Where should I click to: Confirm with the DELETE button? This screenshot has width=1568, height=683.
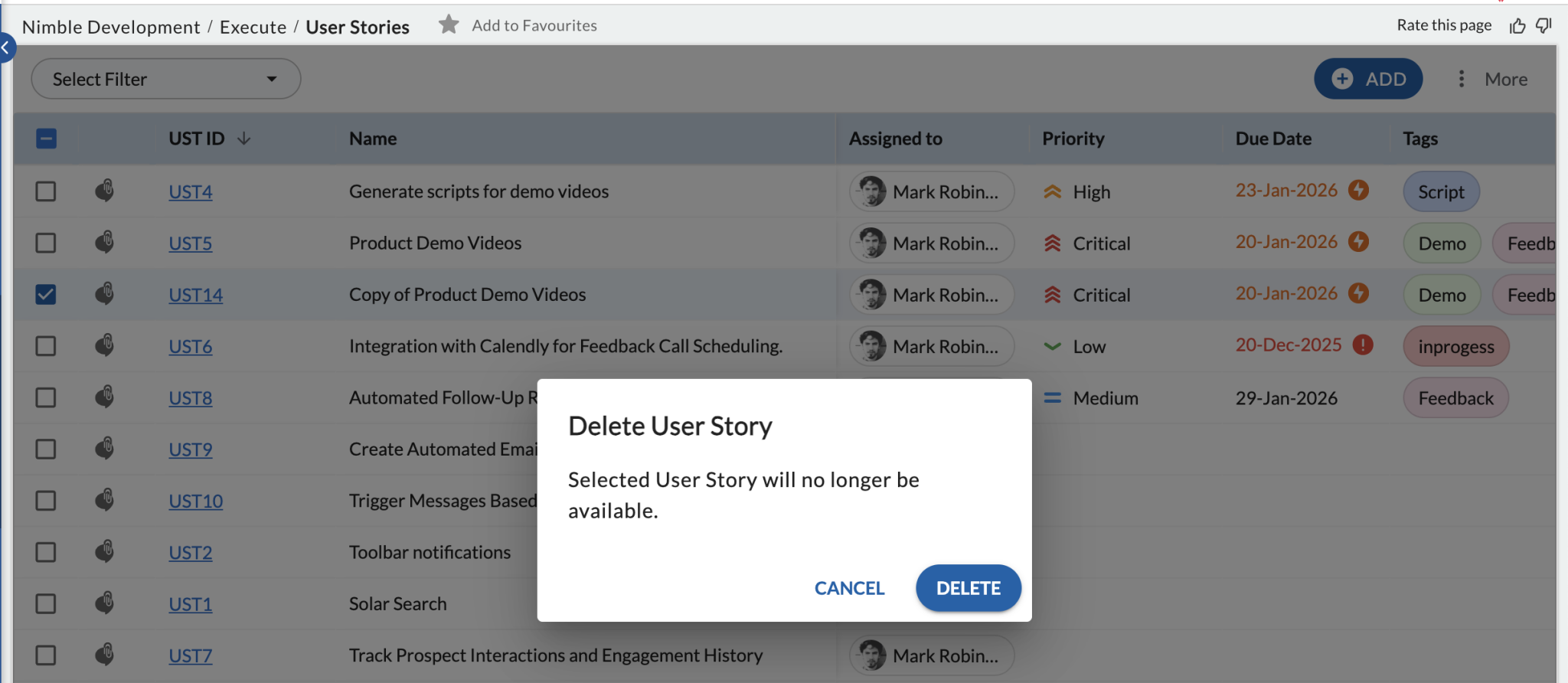click(969, 588)
